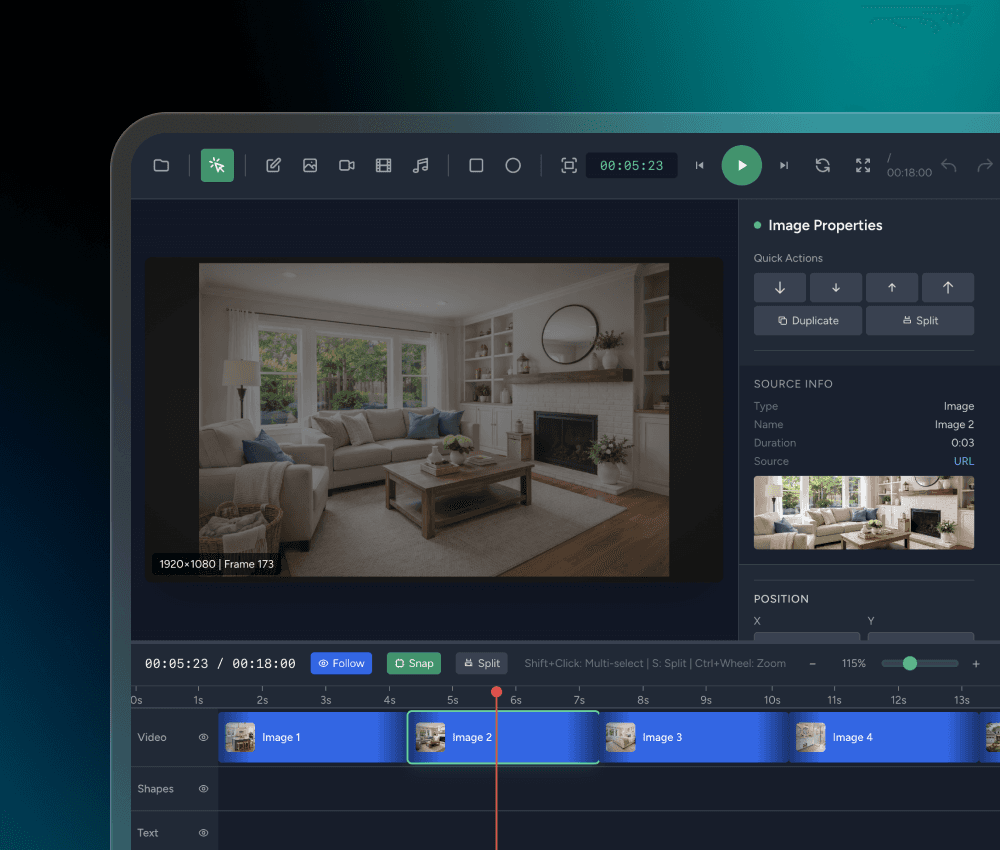Click the Name value Image 2

[x=954, y=424]
